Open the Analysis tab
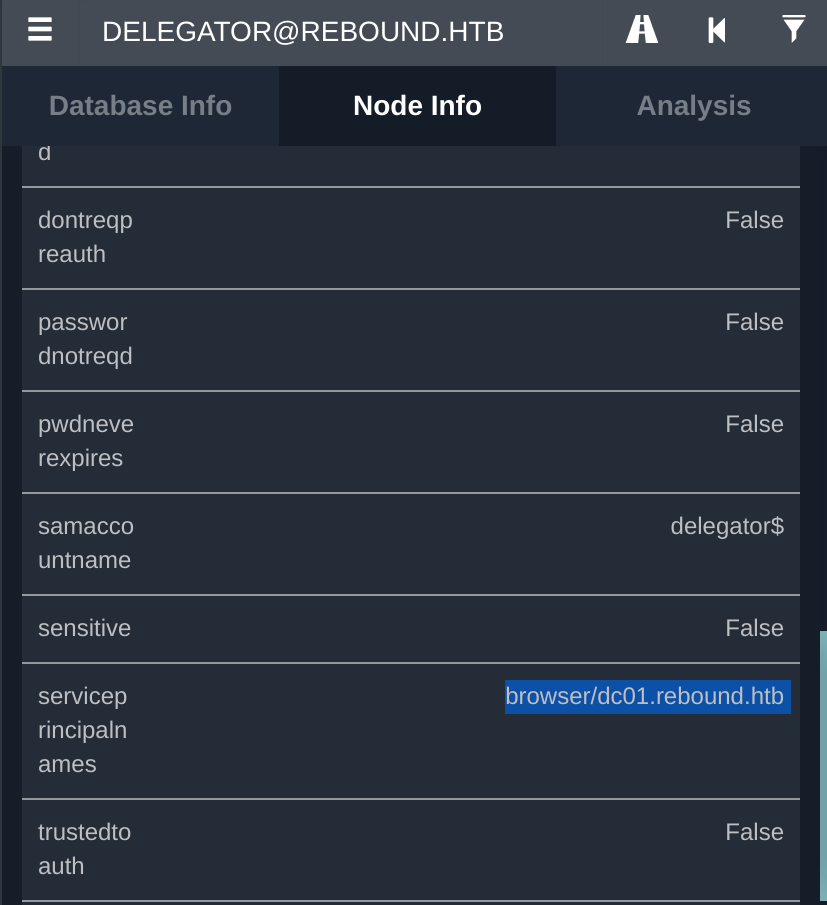Viewport: 827px width, 905px height. coord(693,106)
